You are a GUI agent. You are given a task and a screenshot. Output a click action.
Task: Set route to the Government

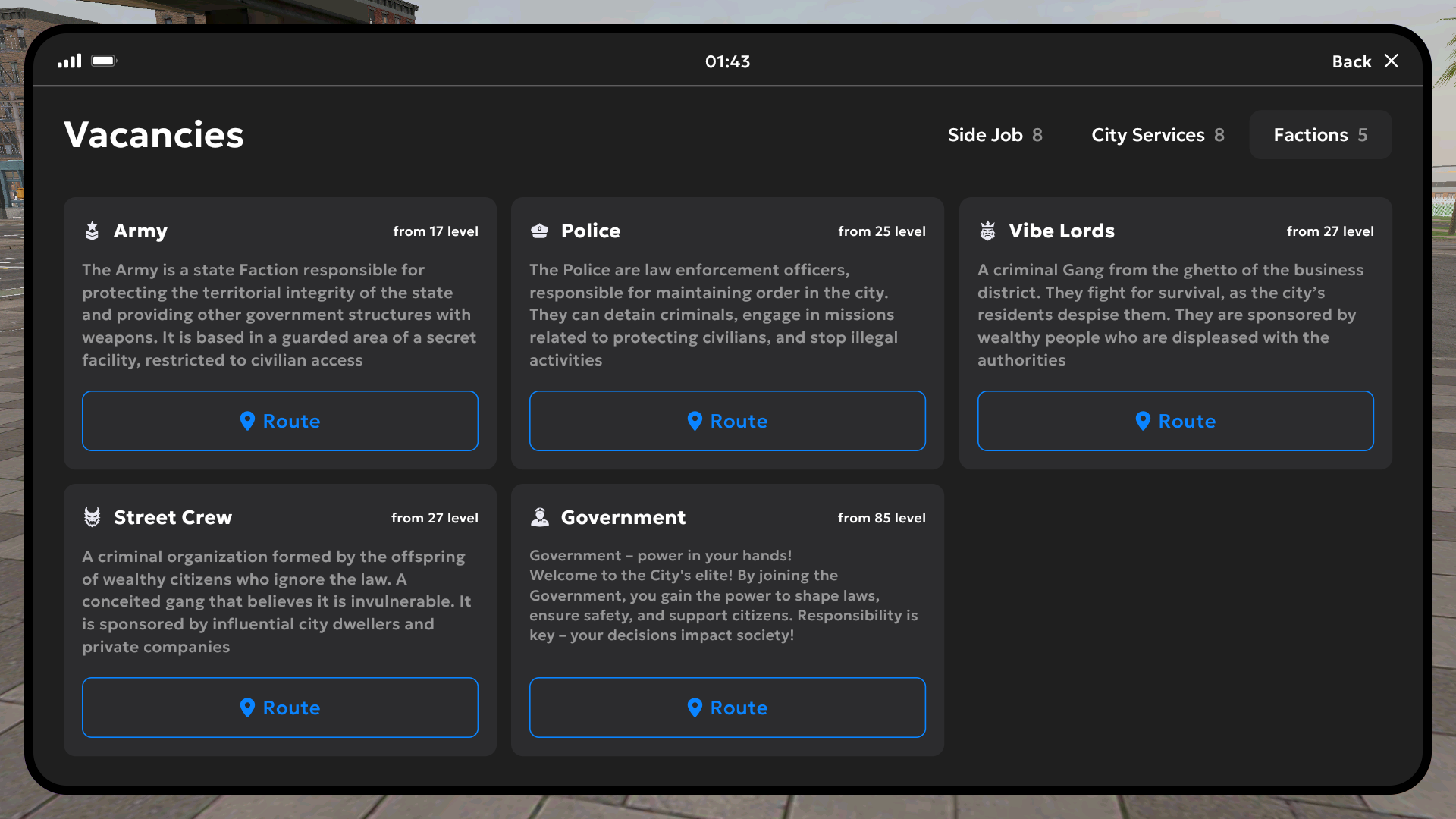point(727,708)
